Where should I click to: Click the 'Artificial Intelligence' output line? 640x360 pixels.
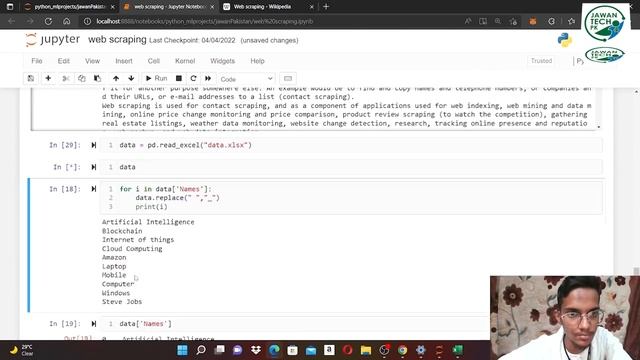(148, 222)
